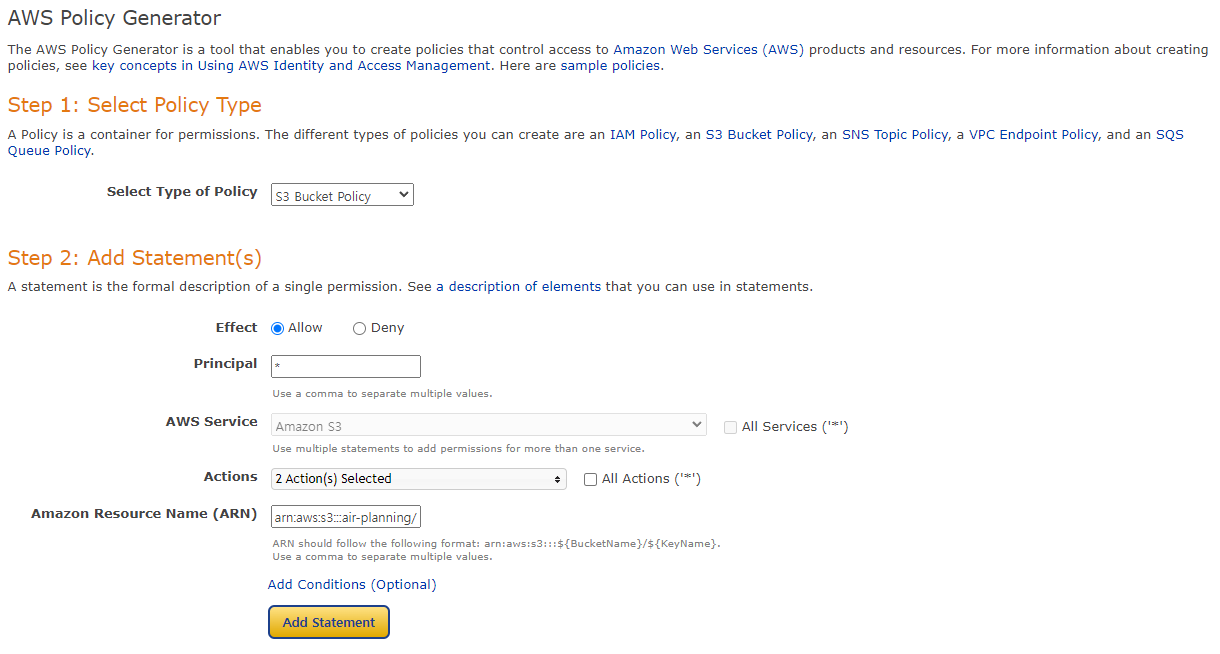Viewport: 1220px width, 654px height.
Task: Select the Deny effect radio button
Action: [359, 328]
